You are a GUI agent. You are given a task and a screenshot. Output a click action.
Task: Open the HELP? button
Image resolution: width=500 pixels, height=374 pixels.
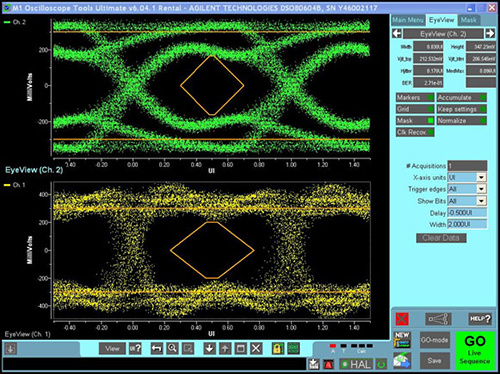(480, 319)
